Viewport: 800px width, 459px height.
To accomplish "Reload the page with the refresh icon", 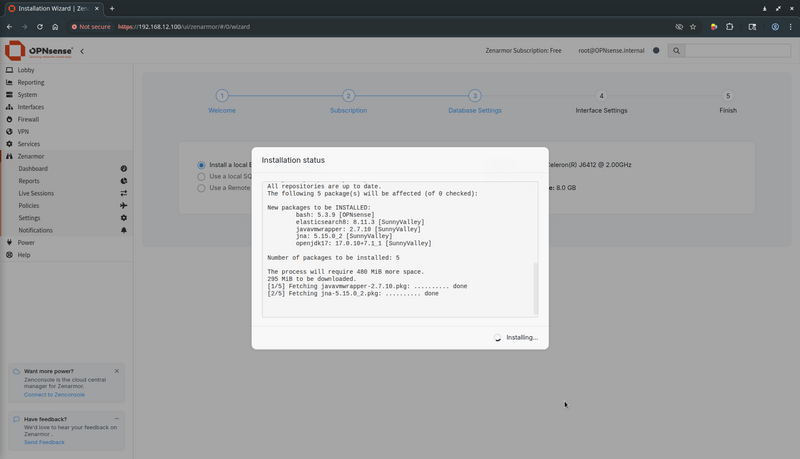I will coord(40,27).
